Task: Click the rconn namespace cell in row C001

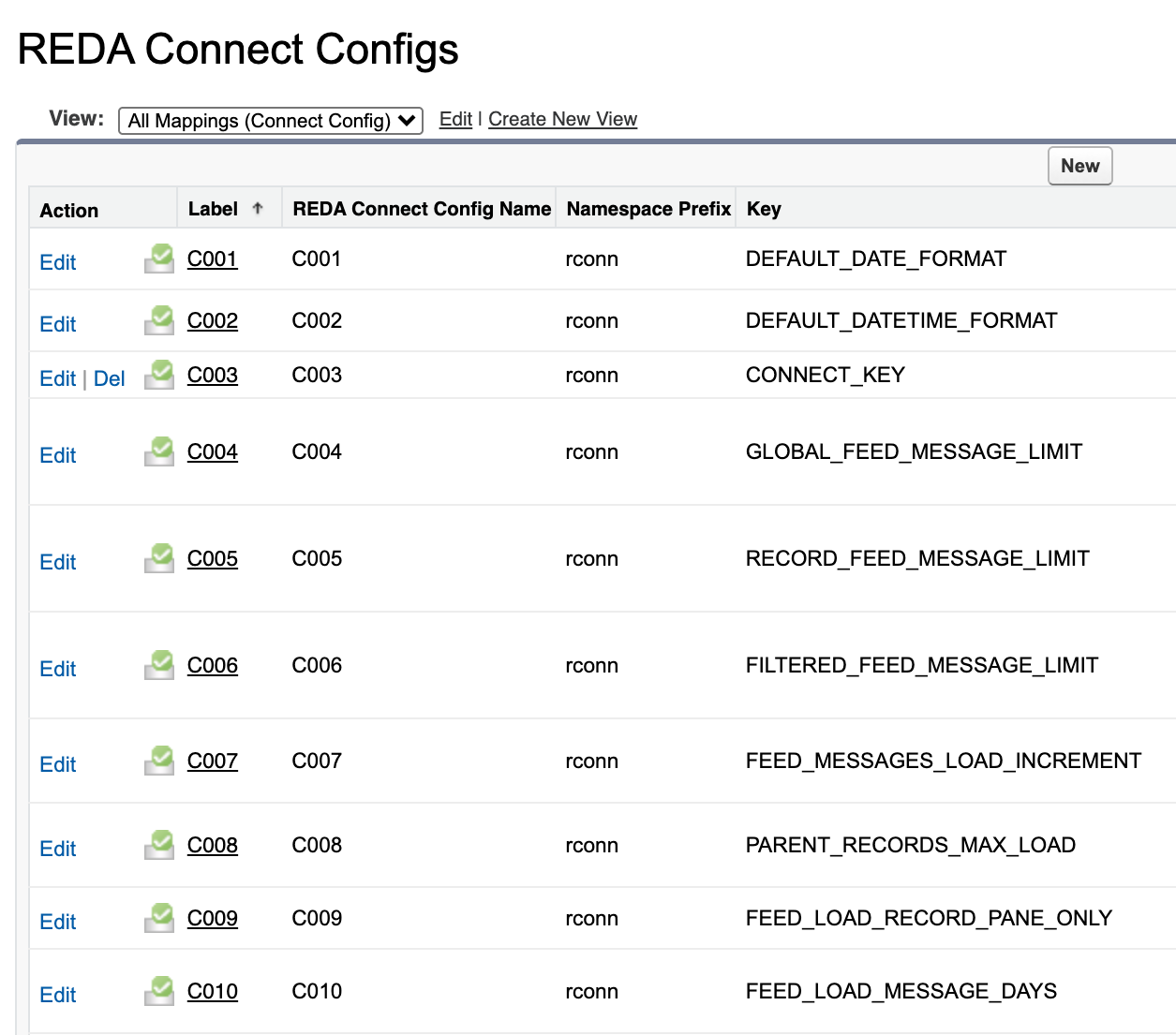Action: point(592,259)
